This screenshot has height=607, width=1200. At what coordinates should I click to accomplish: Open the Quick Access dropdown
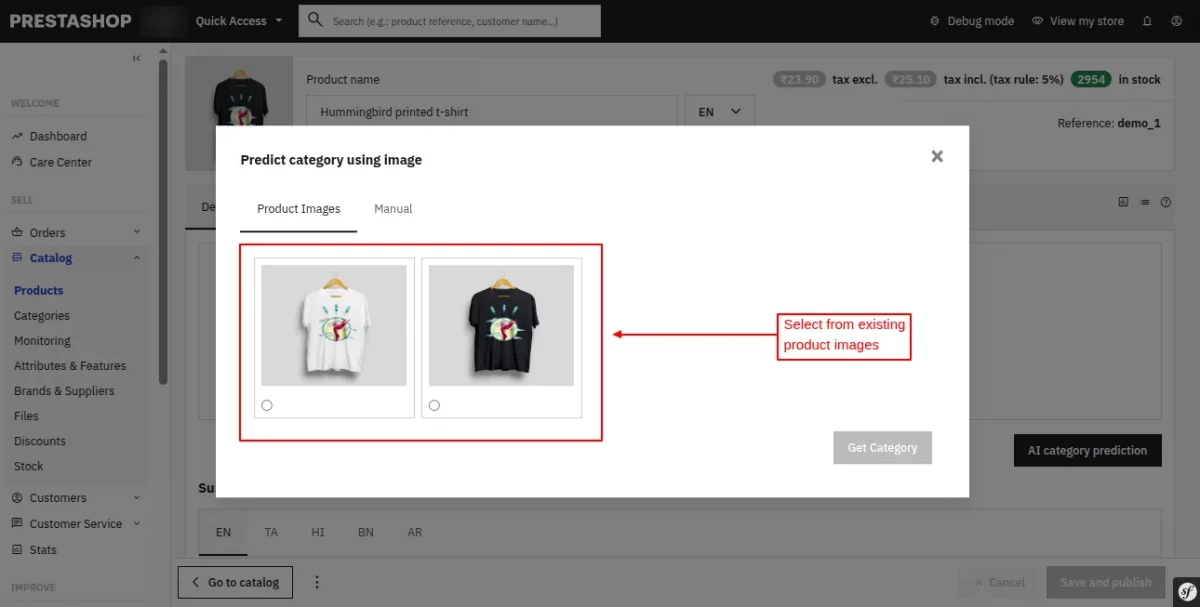(x=238, y=20)
